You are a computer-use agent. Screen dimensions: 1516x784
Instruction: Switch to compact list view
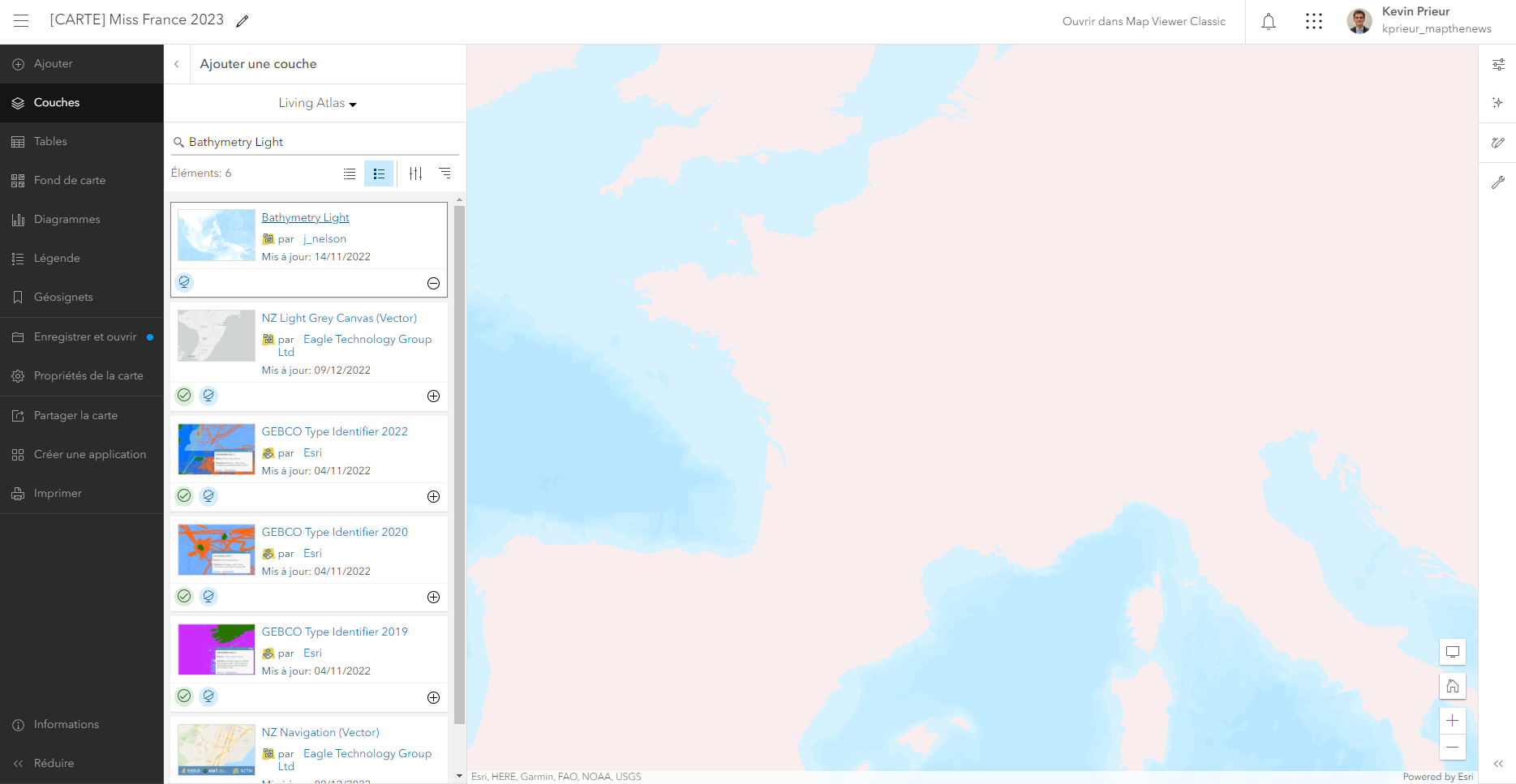pos(350,174)
